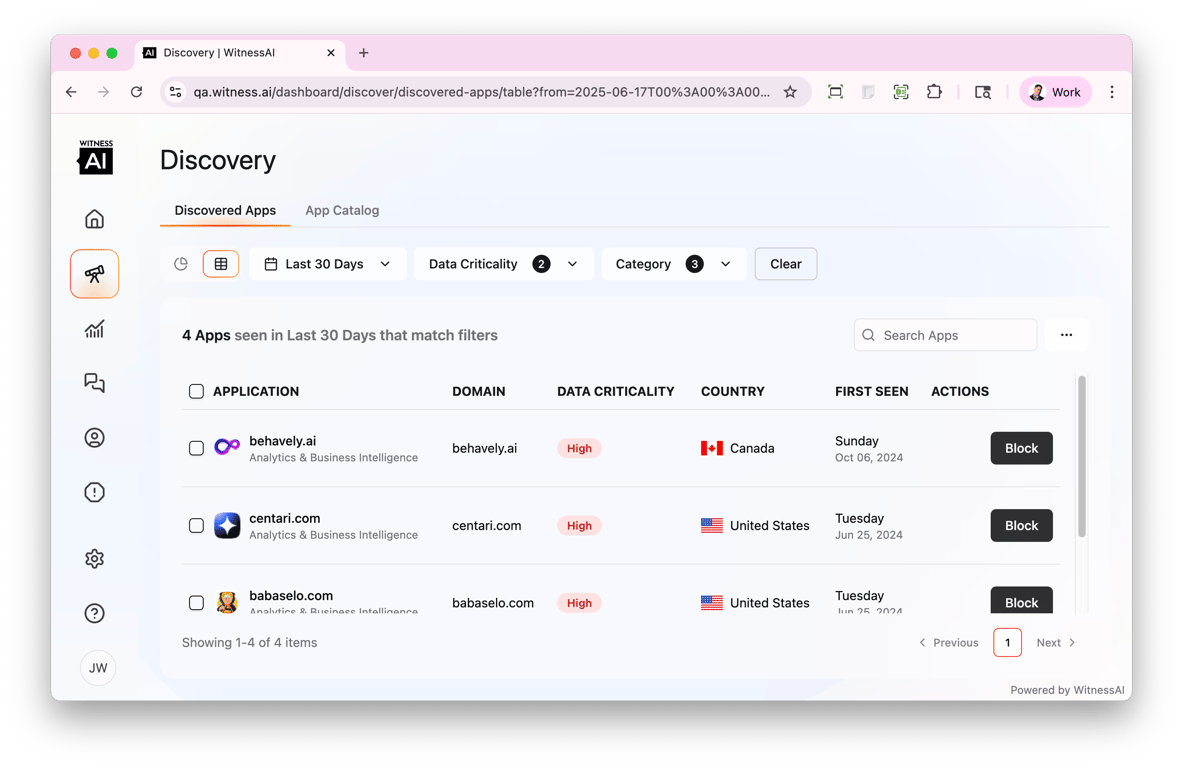Open the help question mark icon
This screenshot has height=768, width=1183.
click(x=94, y=613)
